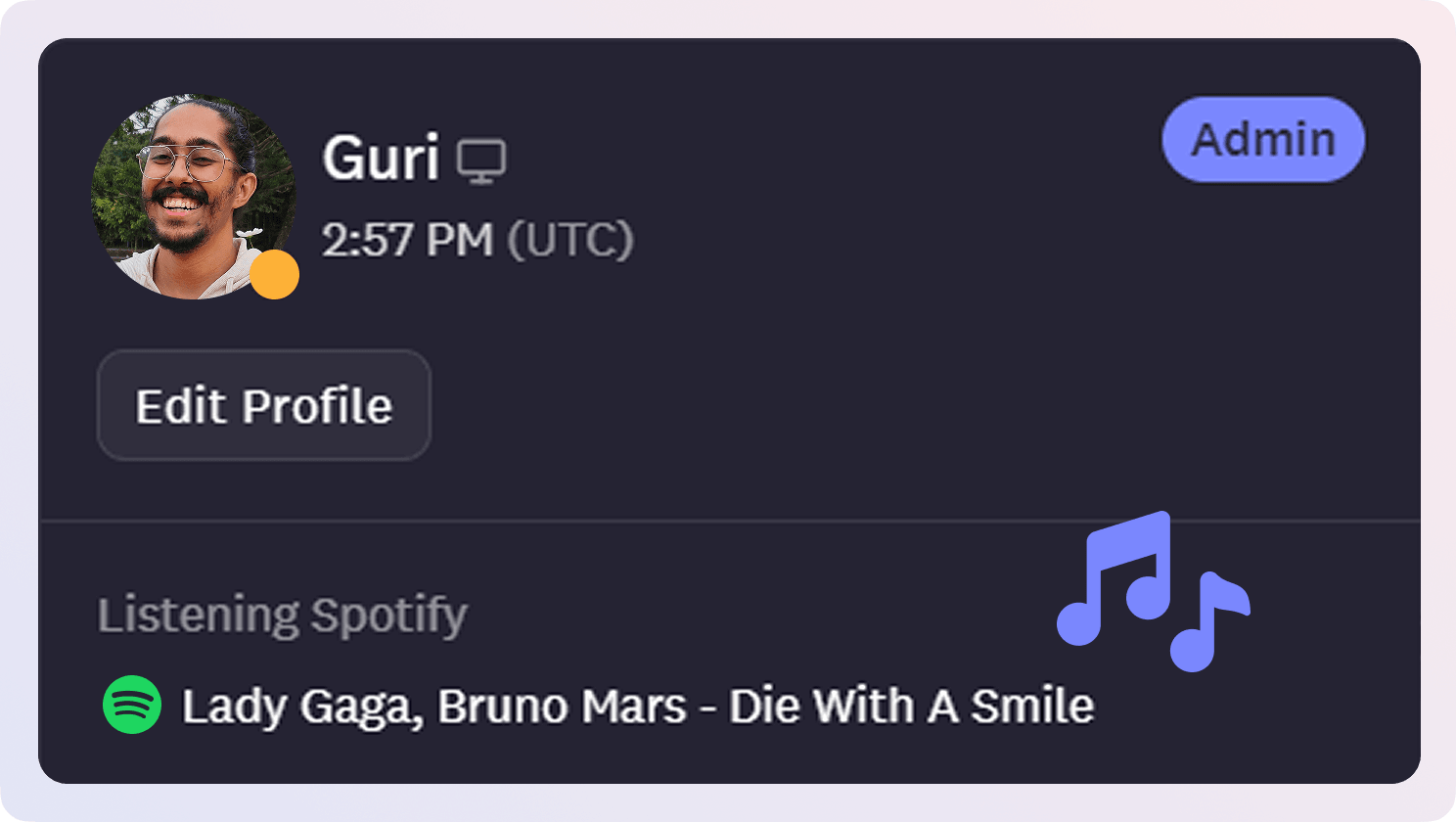Click the (UTC) timezone label

pyautogui.click(x=570, y=240)
